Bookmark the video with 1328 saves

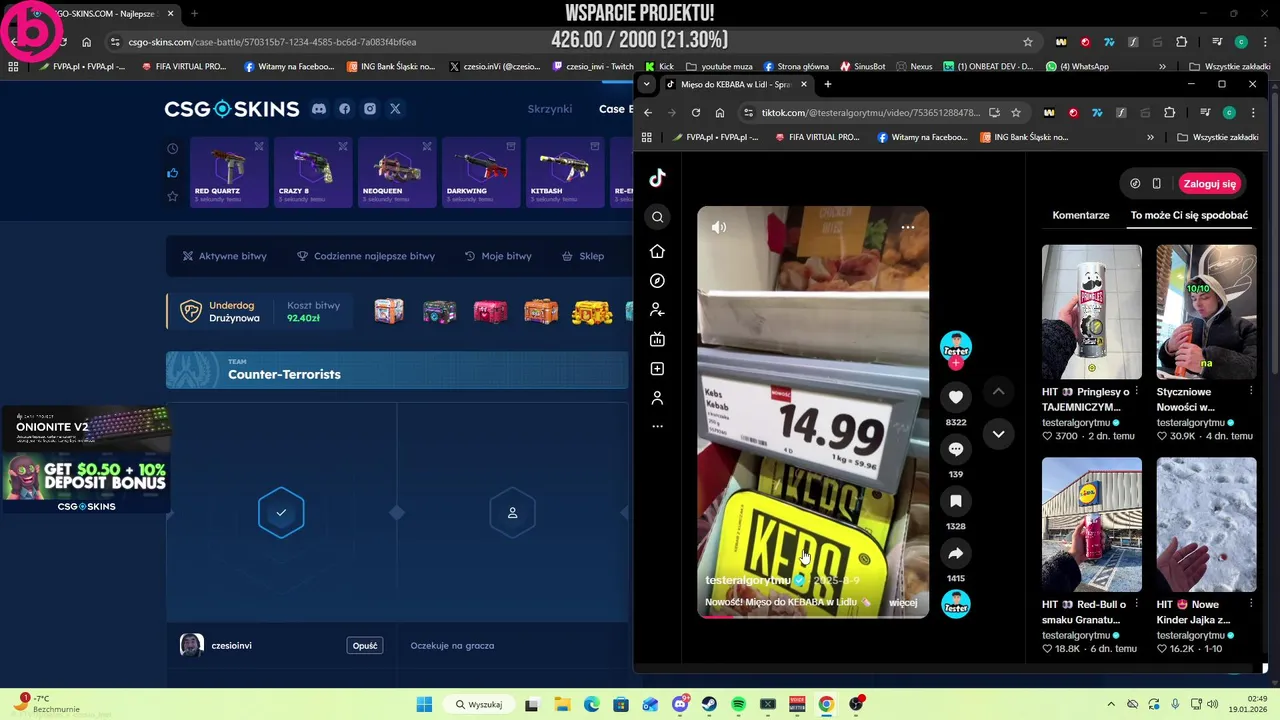pyautogui.click(x=956, y=501)
